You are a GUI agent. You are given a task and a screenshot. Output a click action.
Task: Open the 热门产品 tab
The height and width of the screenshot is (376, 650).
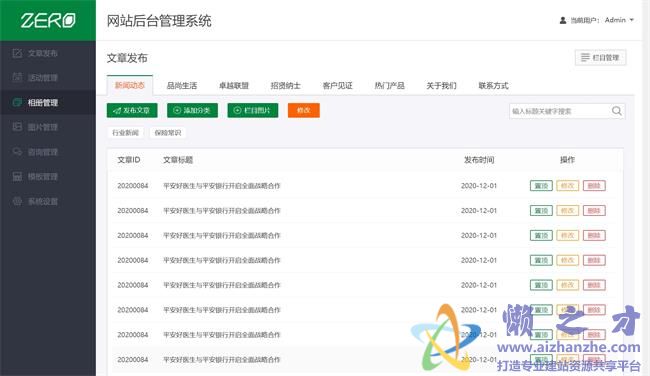pyautogui.click(x=390, y=86)
